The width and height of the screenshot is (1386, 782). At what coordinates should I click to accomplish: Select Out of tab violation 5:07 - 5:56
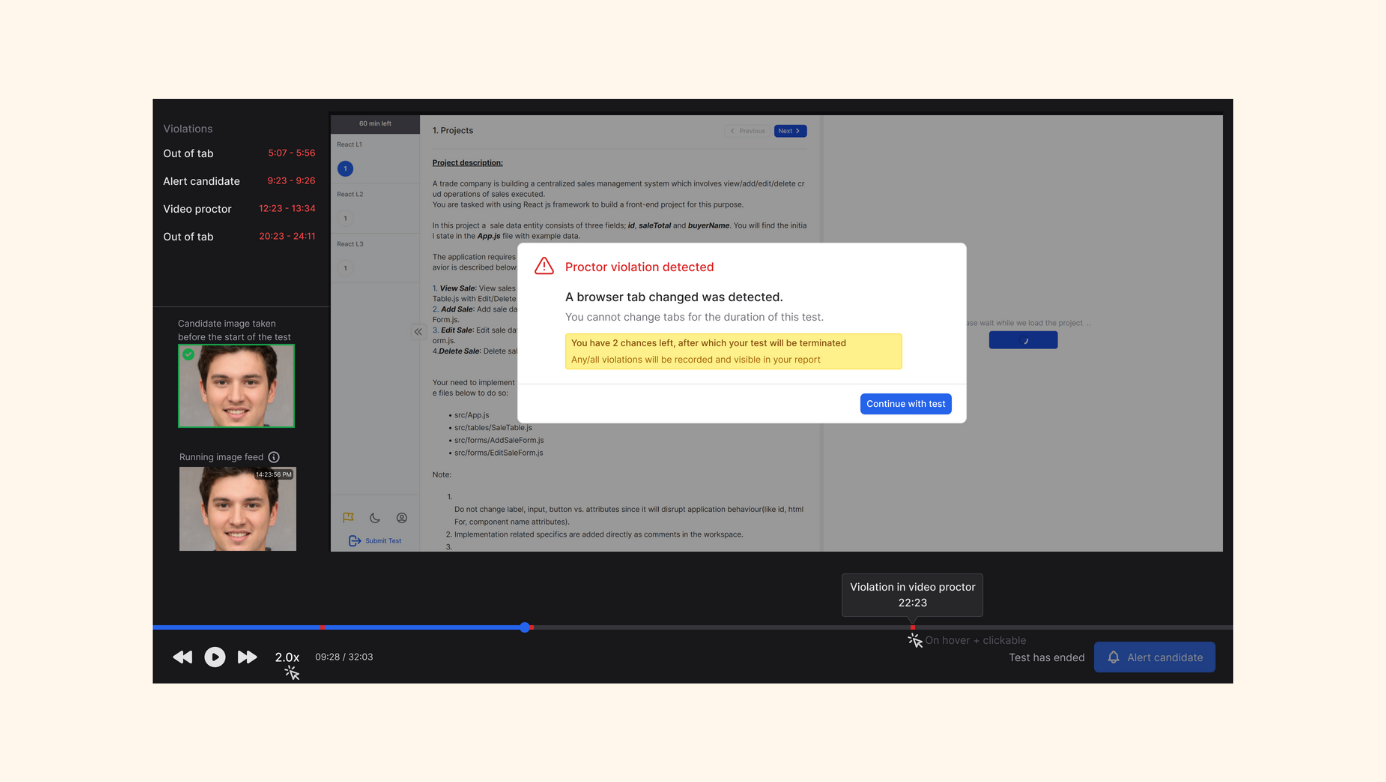pyautogui.click(x=238, y=153)
